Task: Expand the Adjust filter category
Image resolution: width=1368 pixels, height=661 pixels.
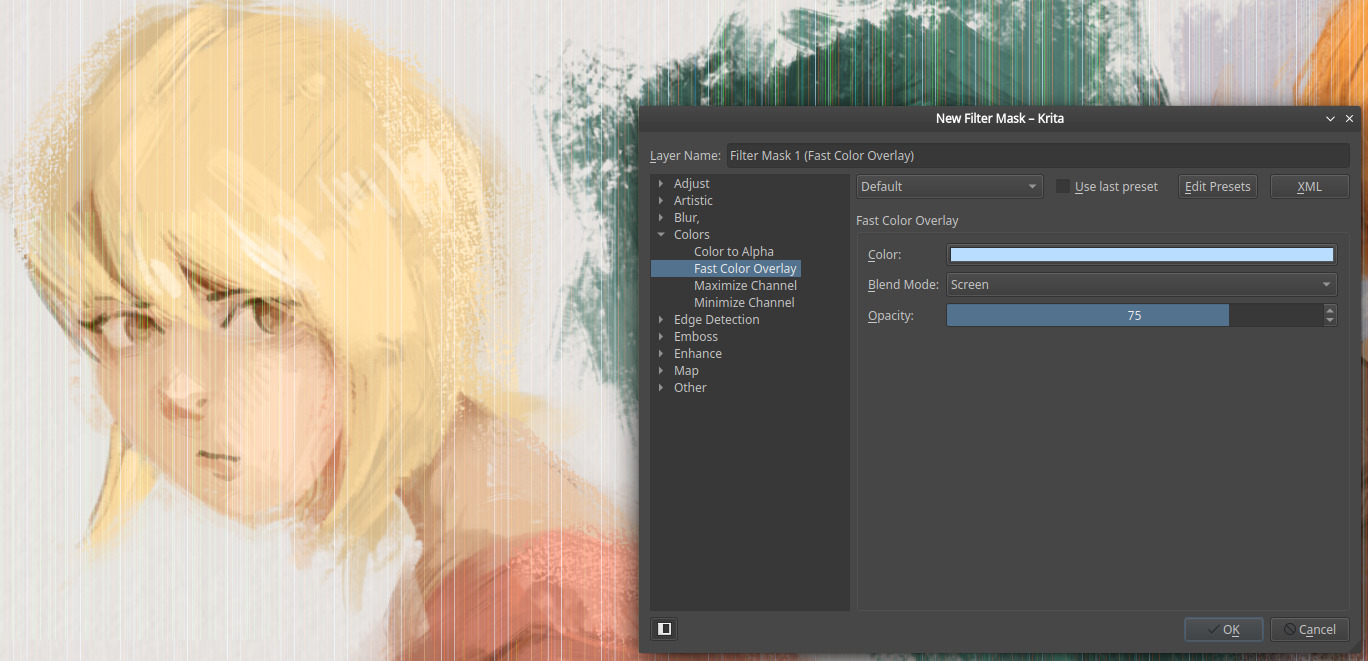Action: tap(661, 184)
